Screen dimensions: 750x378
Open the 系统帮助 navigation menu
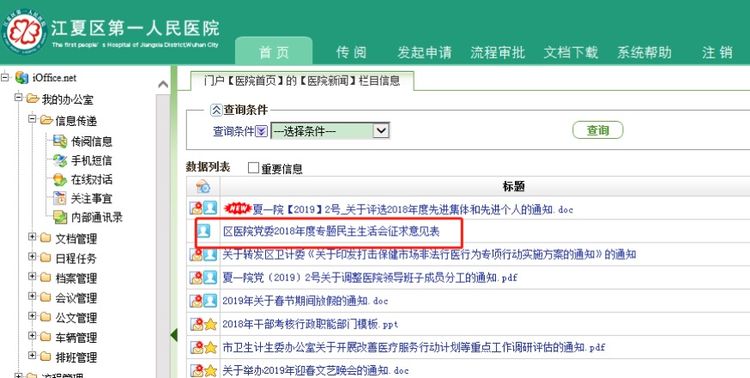pyautogui.click(x=644, y=52)
